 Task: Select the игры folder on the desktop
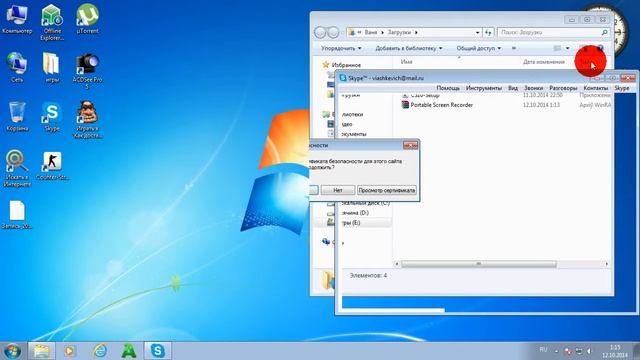tap(52, 67)
